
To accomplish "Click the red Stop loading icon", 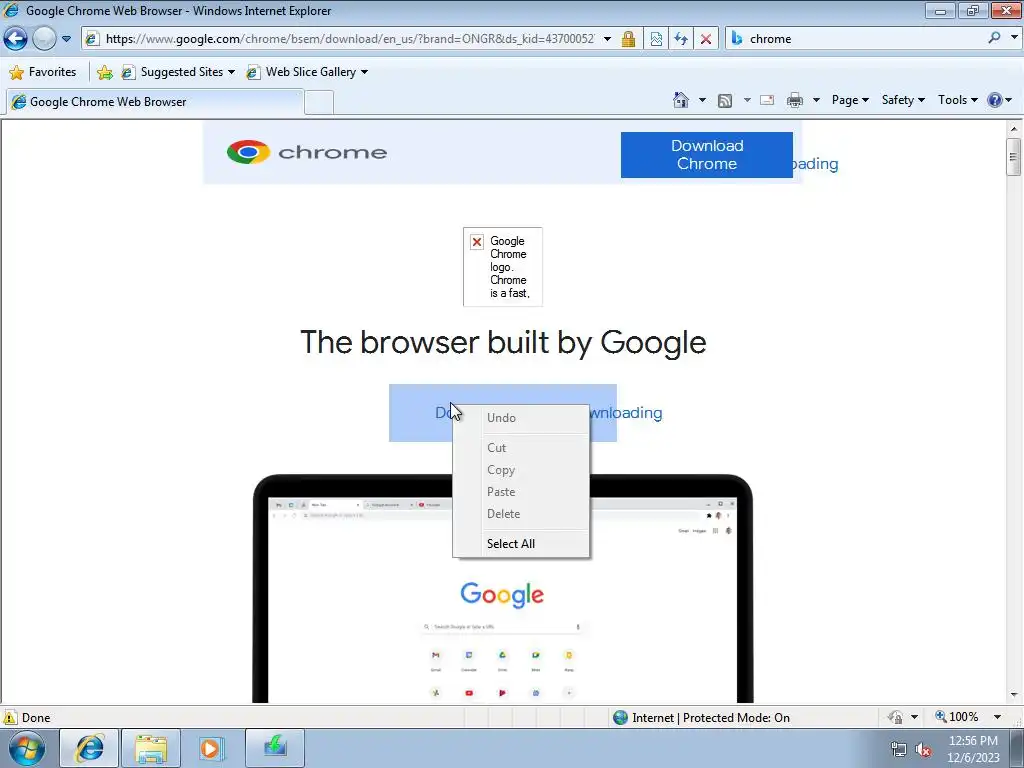I will (x=706, y=39).
